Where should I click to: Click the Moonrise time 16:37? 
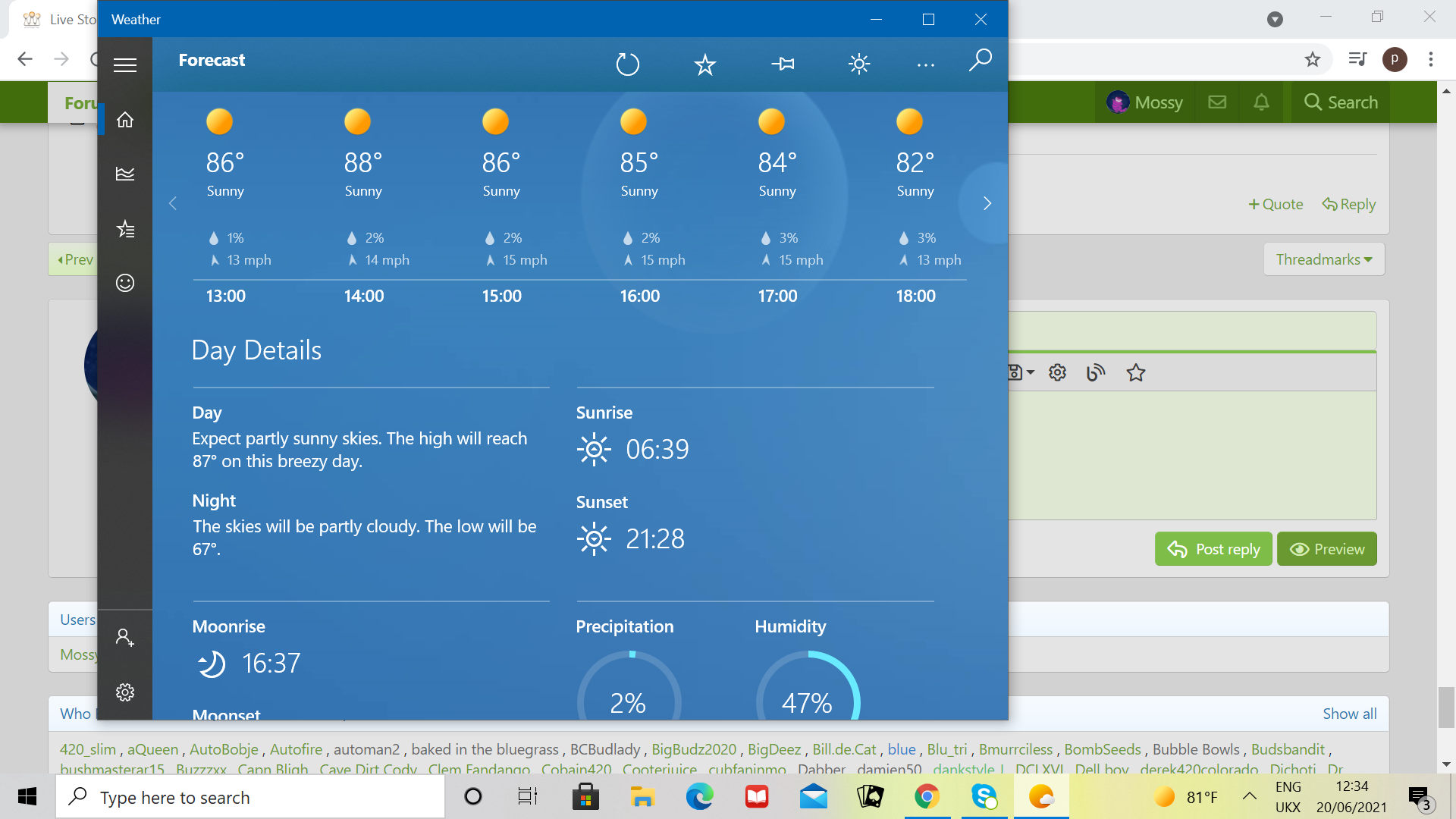pyautogui.click(x=271, y=664)
